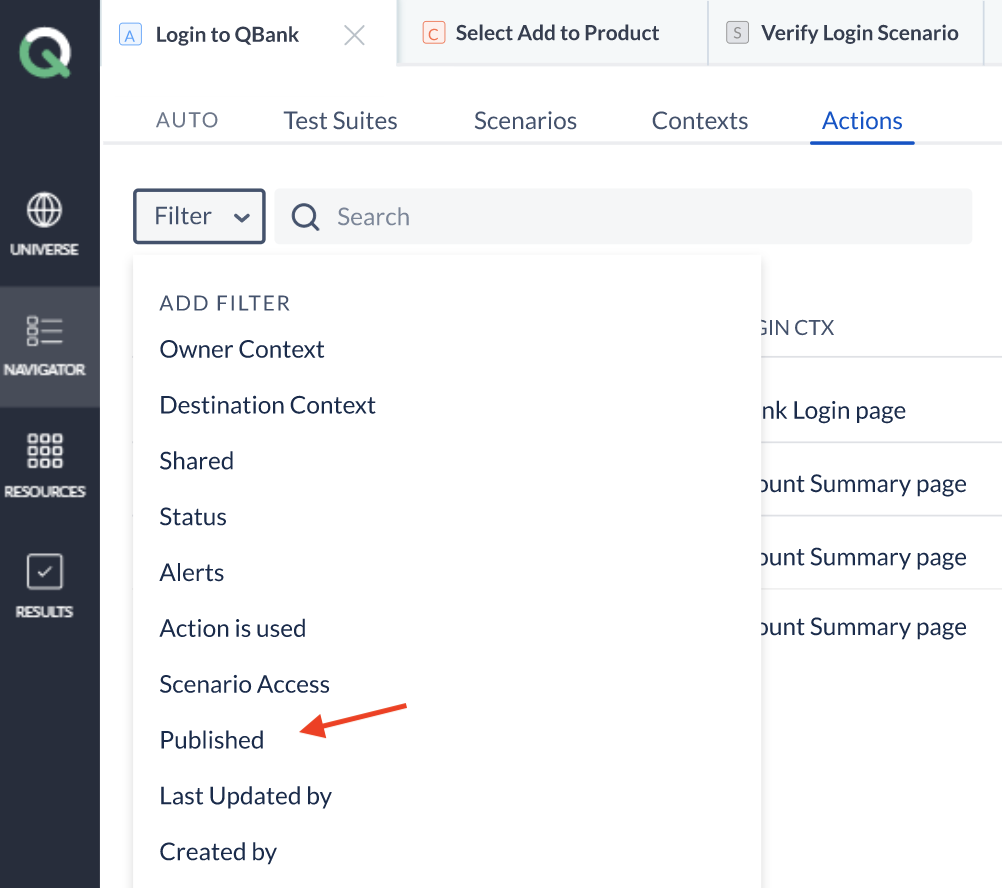
Task: Choose the Owner Context filter
Action: [x=242, y=349]
